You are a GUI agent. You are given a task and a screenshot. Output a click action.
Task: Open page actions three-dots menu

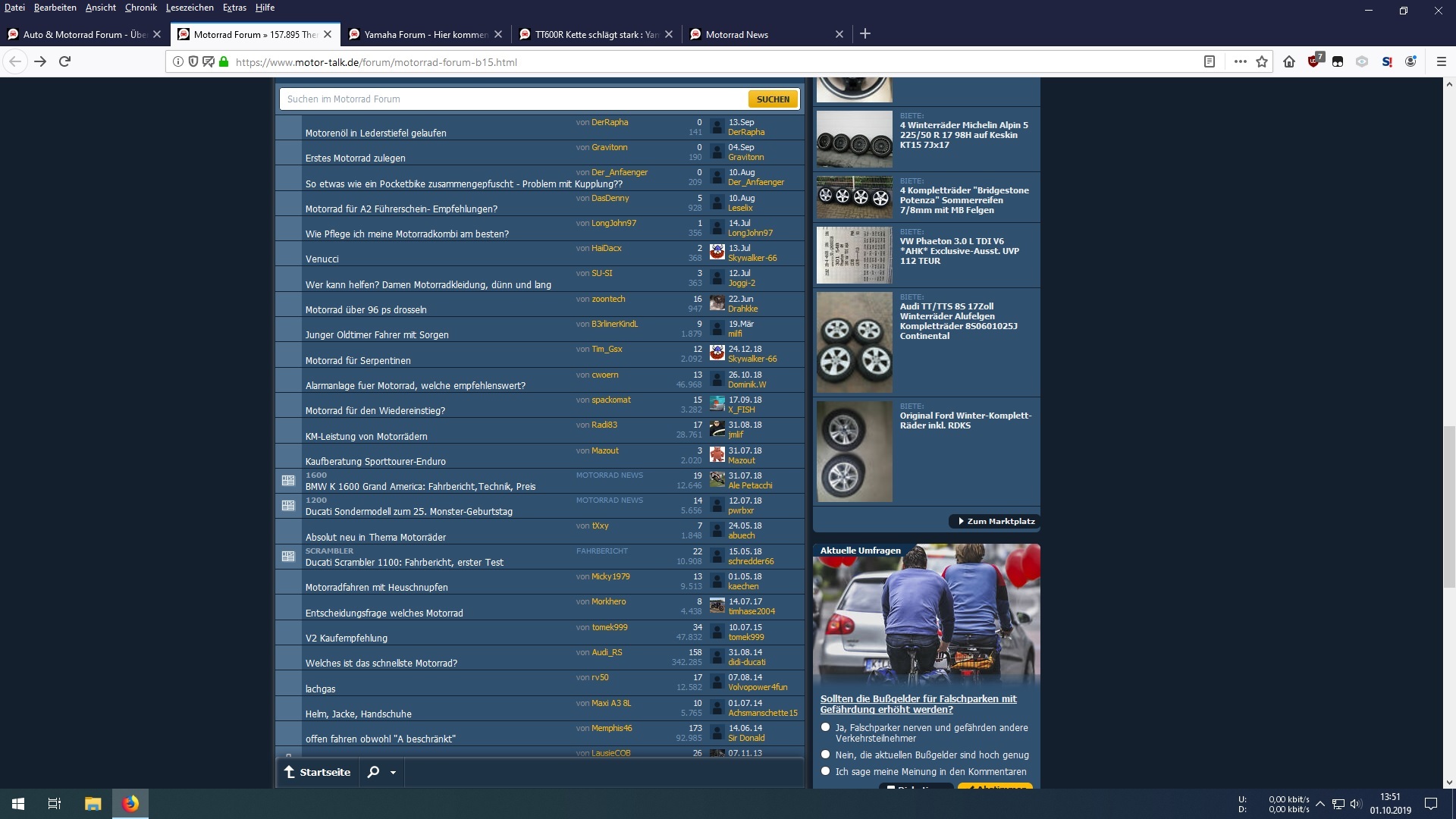point(1240,61)
